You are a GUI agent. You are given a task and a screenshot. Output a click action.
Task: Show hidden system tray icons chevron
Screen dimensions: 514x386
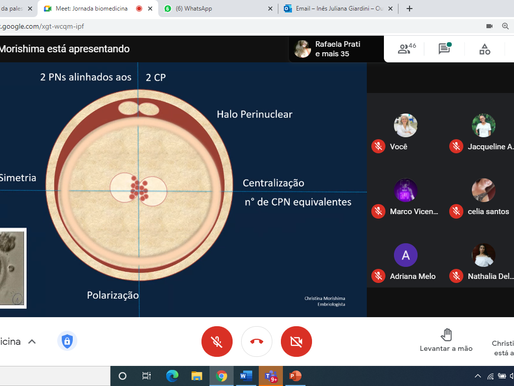478,376
